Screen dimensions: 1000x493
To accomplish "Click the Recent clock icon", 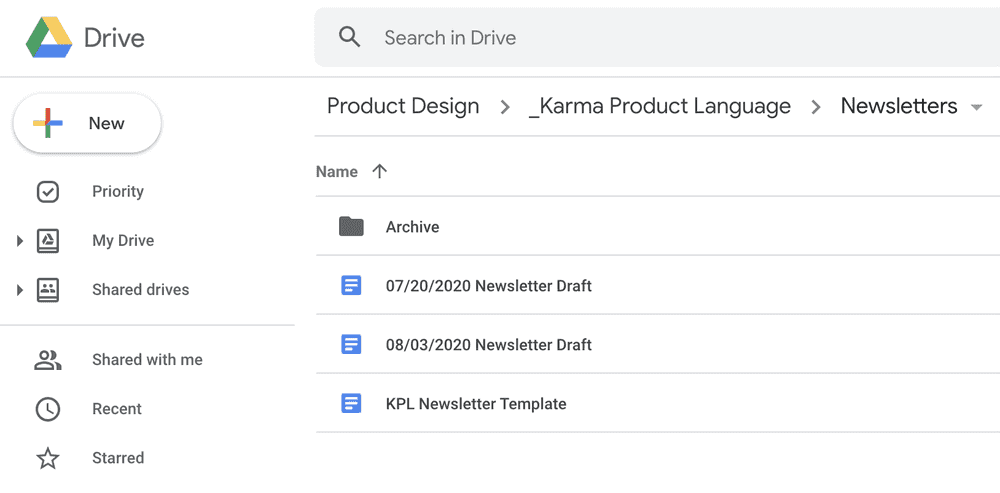I will pos(48,409).
